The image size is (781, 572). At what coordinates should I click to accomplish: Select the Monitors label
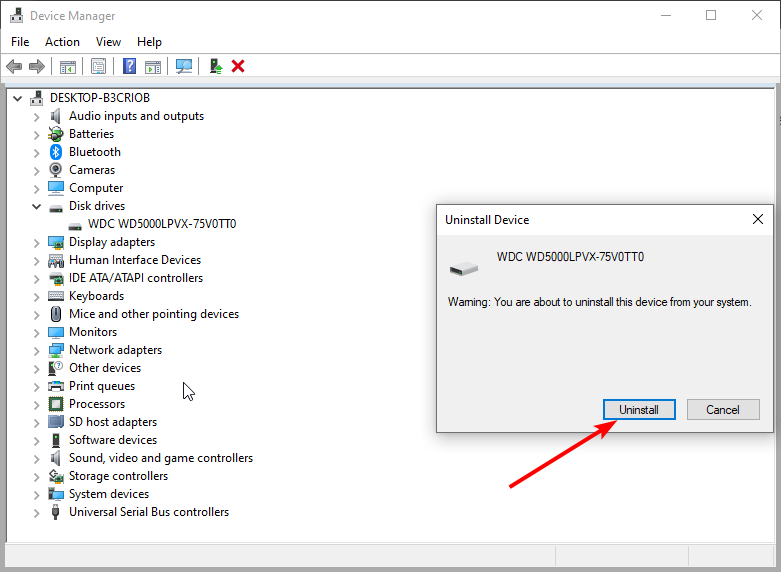(93, 332)
